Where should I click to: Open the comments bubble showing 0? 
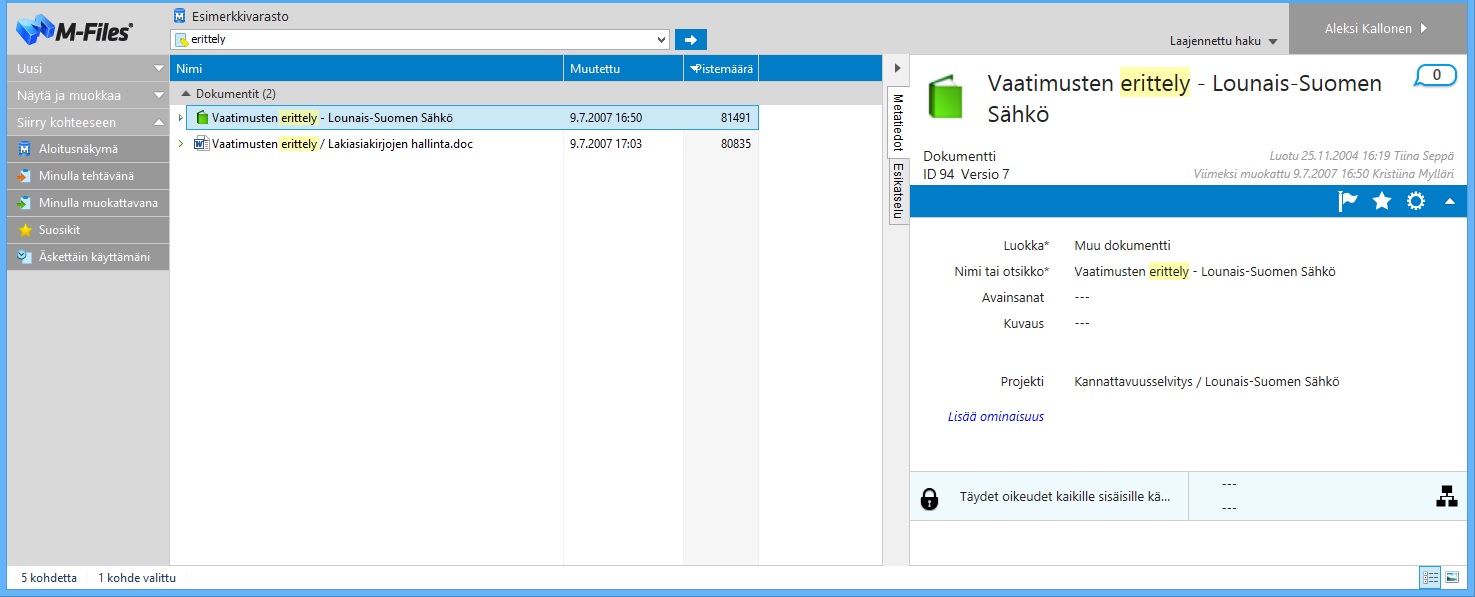pos(1436,76)
